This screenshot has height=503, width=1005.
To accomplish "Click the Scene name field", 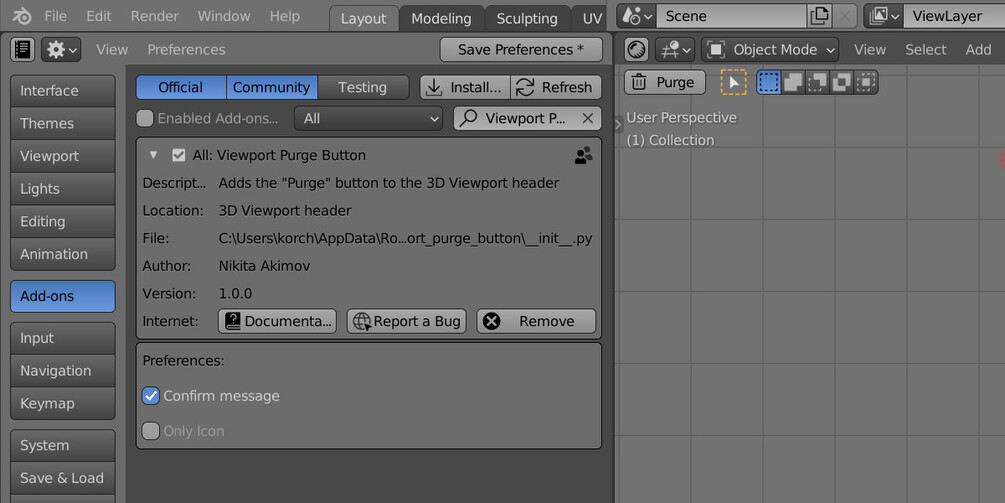I will (x=731, y=16).
